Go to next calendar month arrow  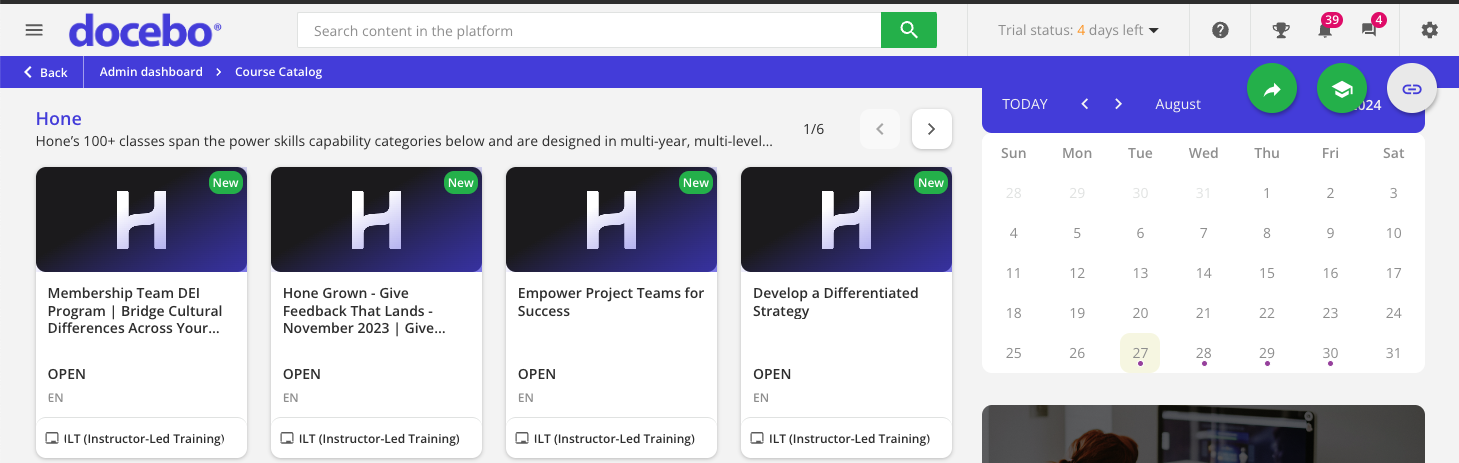[1118, 104]
